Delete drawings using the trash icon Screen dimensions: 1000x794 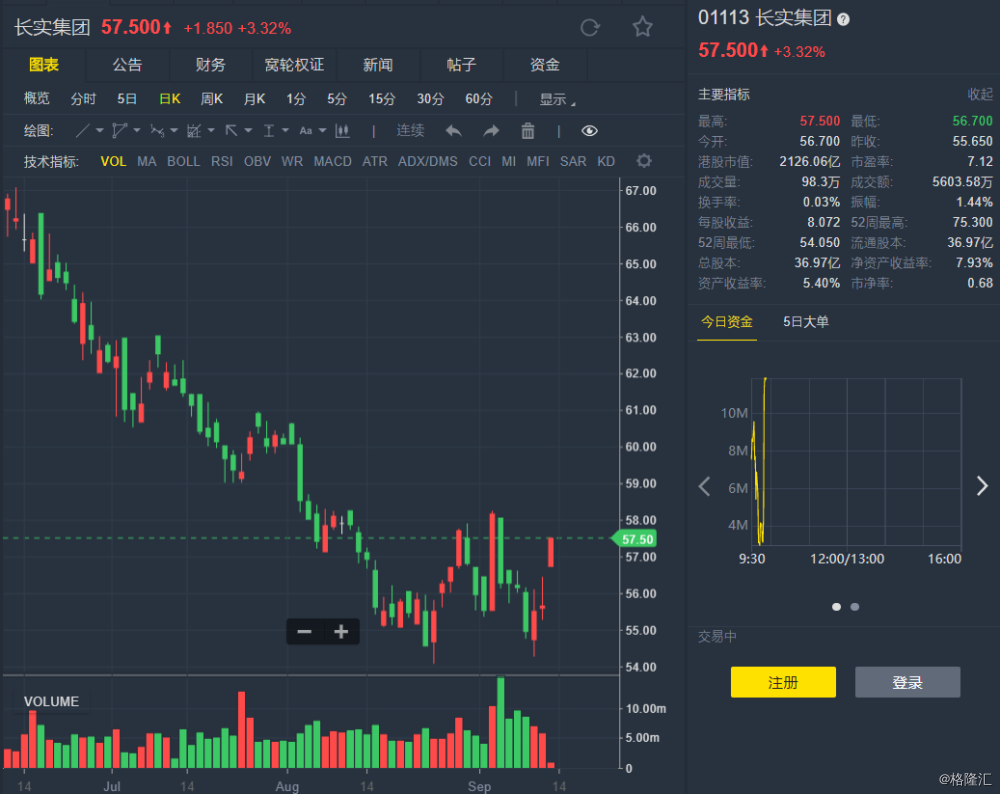(528, 130)
